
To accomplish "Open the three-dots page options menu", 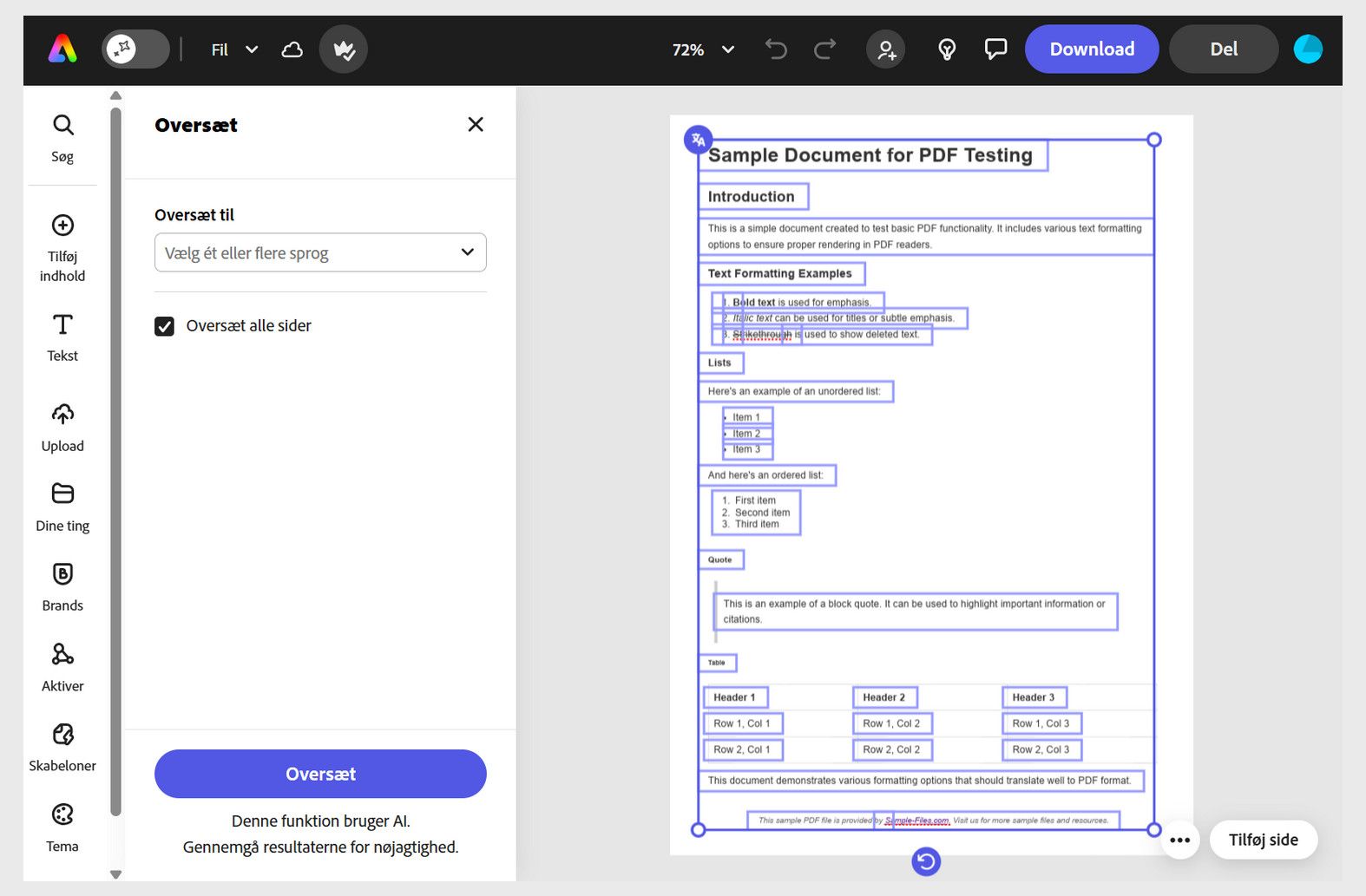I will [x=1179, y=840].
